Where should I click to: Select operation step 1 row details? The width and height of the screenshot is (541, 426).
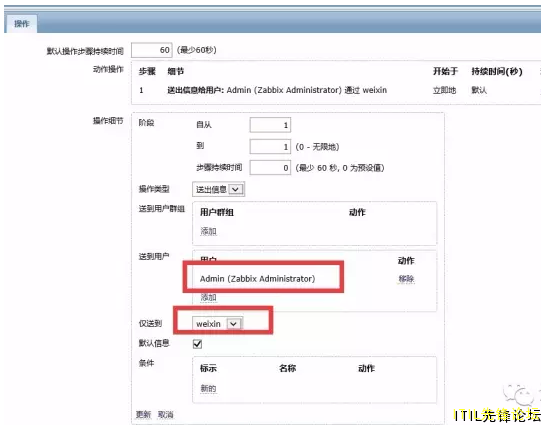pyautogui.click(x=277, y=90)
